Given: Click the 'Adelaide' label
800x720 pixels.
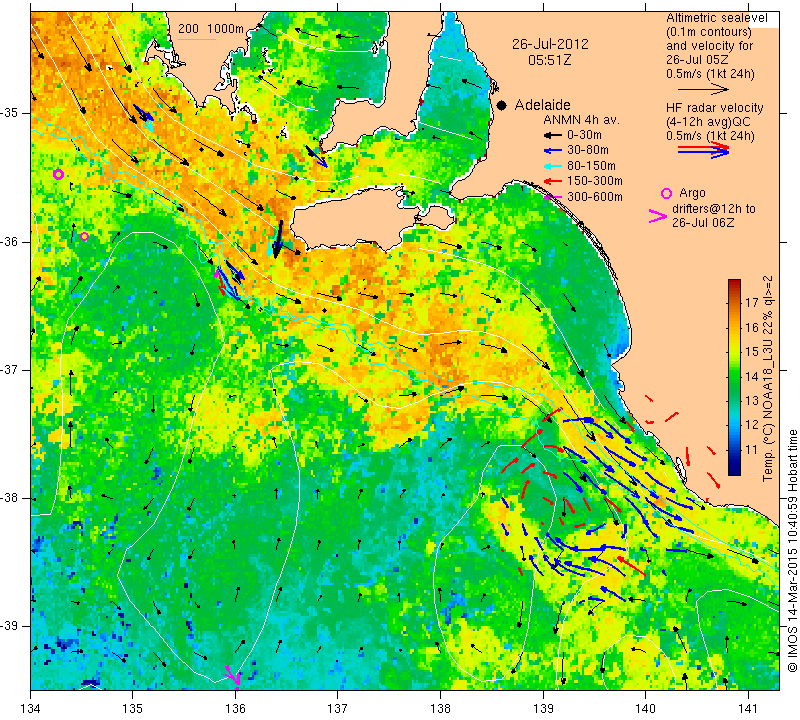Looking at the screenshot, I should coord(542,105).
